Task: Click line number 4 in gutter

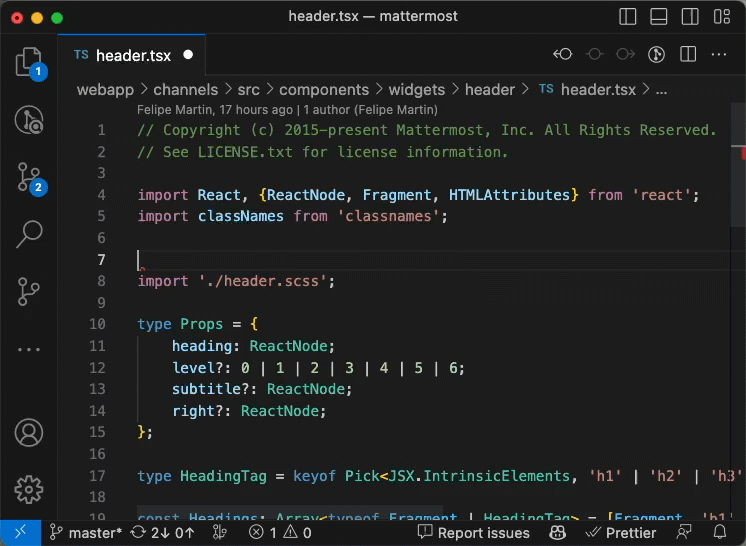Action: pyautogui.click(x=101, y=195)
